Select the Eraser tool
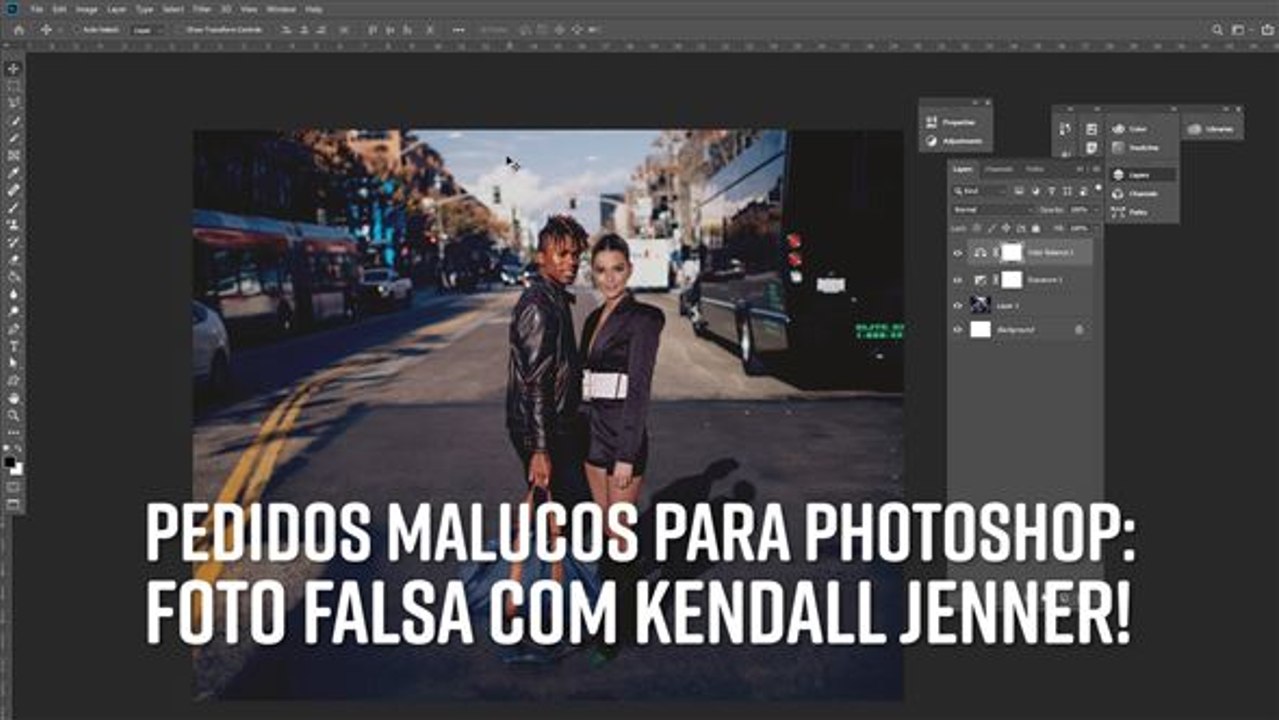The height and width of the screenshot is (720, 1279). pos(14,258)
